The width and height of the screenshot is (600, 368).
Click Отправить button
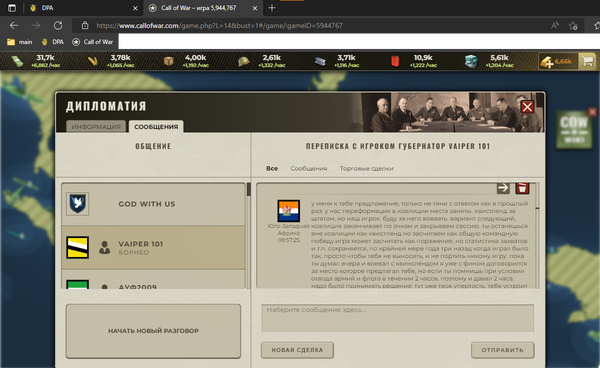(x=502, y=350)
